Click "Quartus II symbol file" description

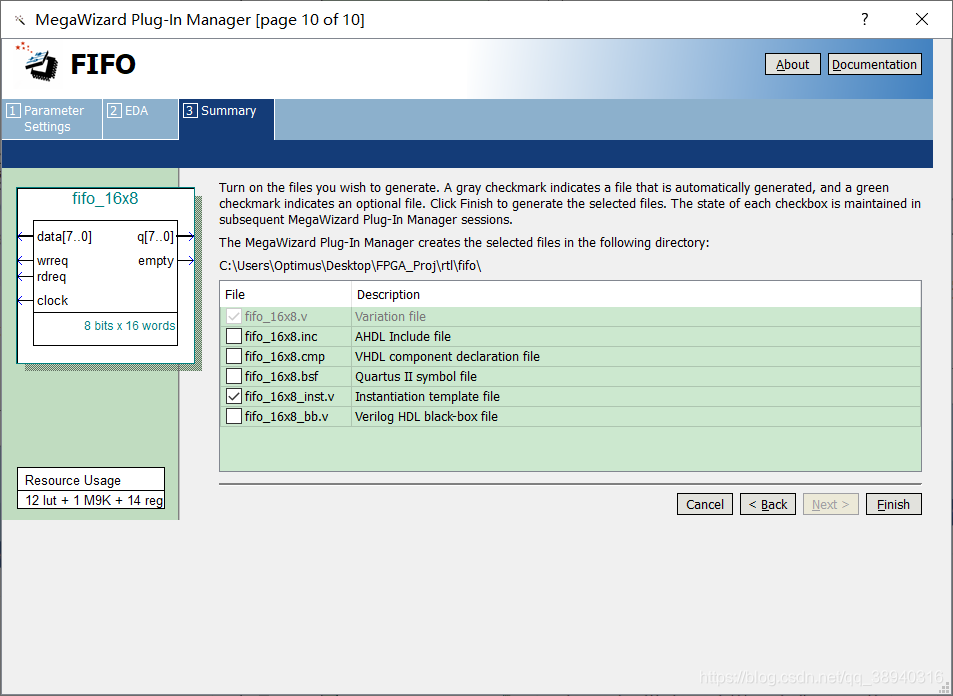(x=416, y=376)
